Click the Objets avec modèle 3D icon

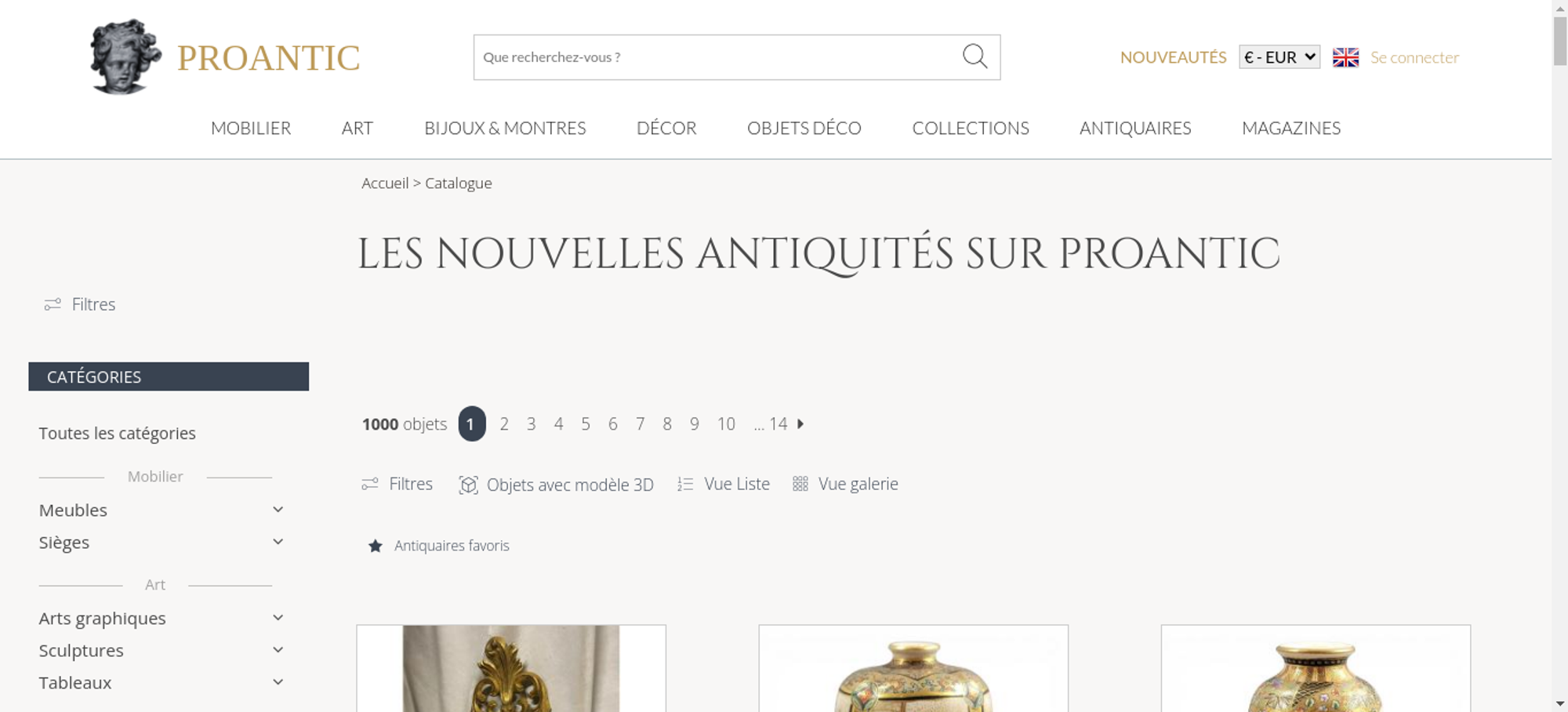468,485
